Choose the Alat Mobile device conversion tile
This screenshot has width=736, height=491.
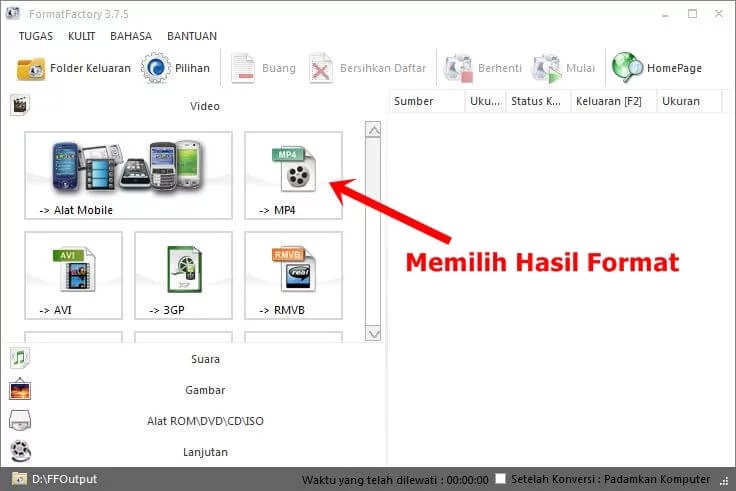128,175
